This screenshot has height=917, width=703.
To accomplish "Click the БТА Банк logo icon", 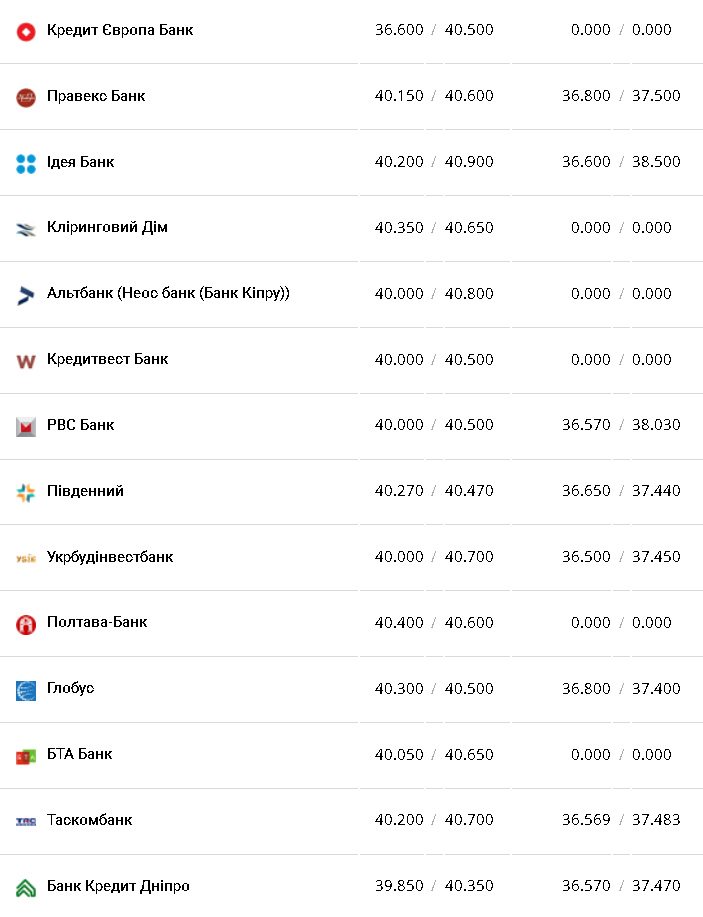I will click(26, 756).
